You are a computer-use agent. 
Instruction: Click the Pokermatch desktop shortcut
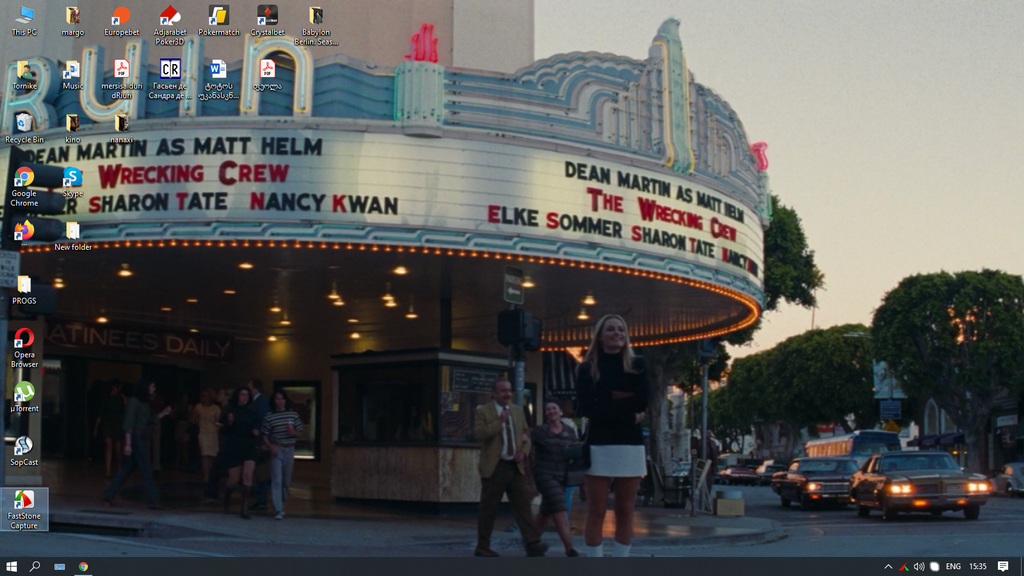click(219, 21)
